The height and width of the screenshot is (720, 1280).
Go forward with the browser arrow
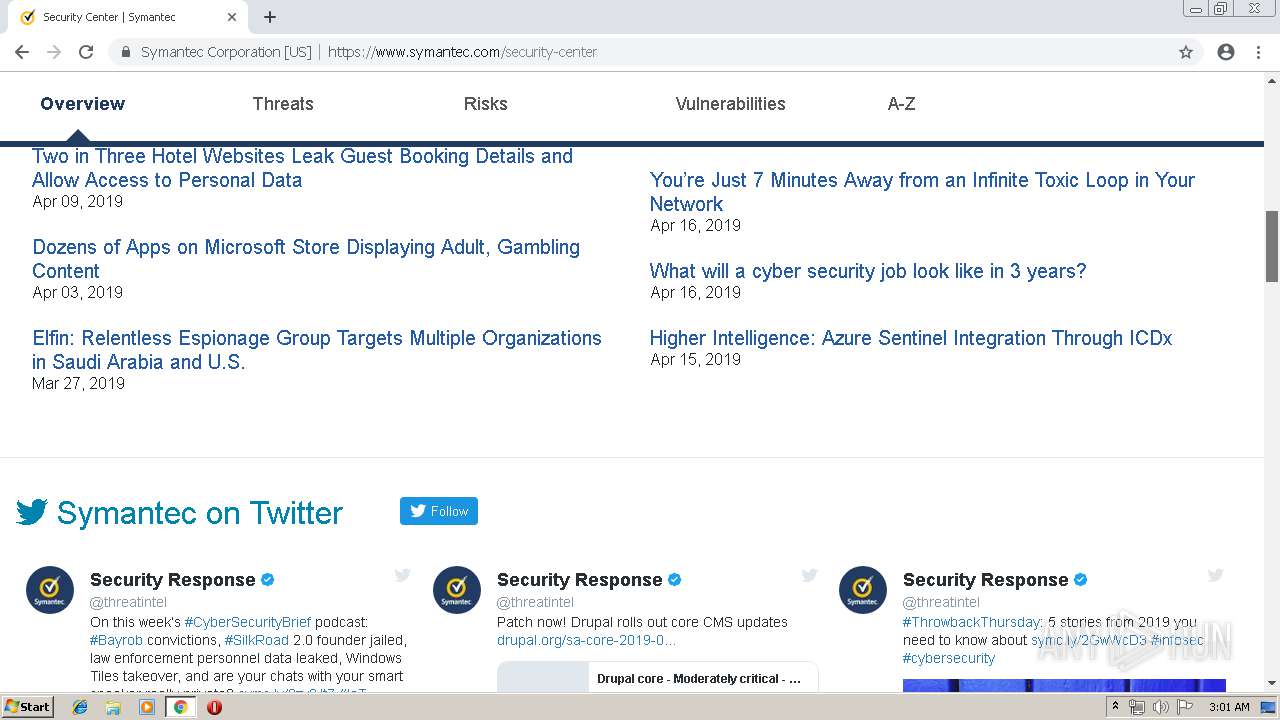pos(54,52)
